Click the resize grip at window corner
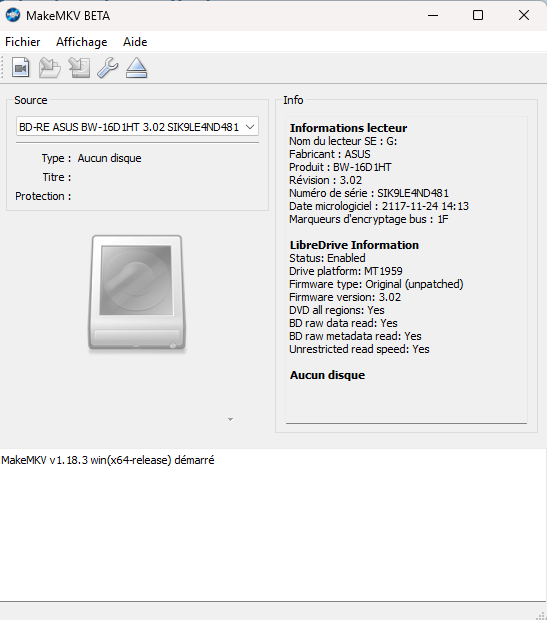Screen dimensions: 547x620 (541, 614)
